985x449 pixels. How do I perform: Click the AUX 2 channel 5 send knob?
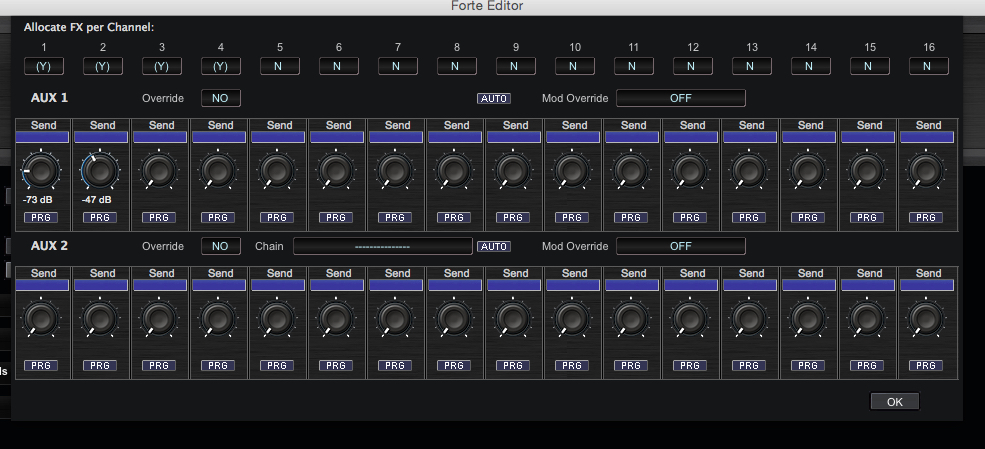point(278,318)
